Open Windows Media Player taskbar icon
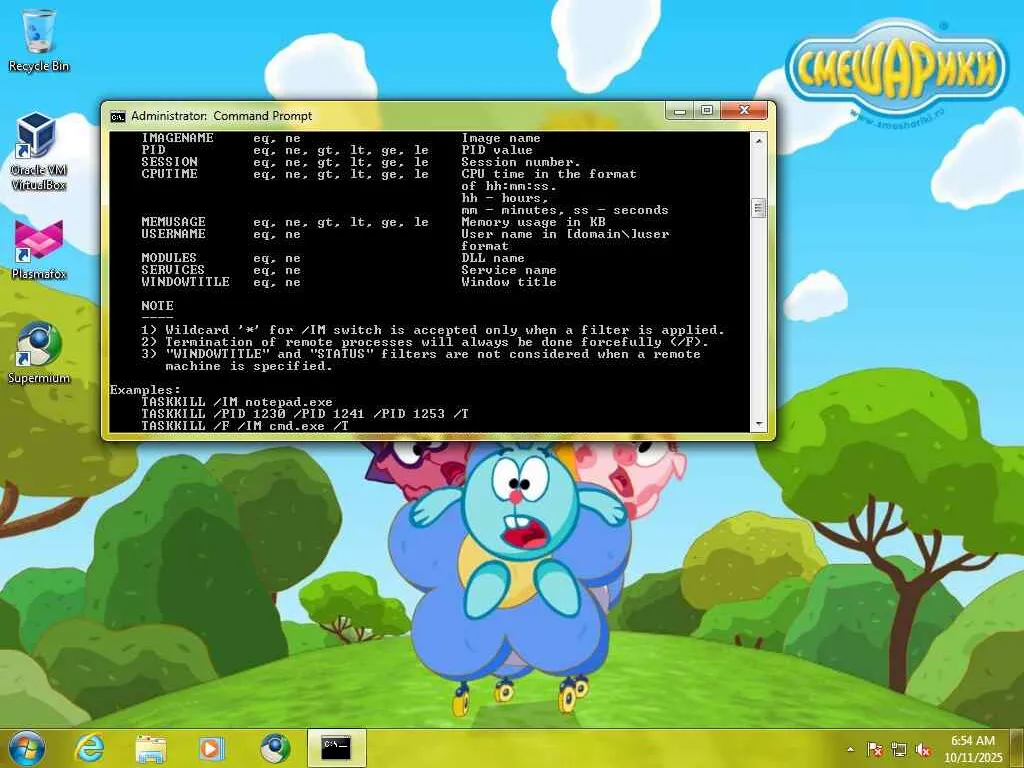Viewport: 1024px width, 768px height. point(212,748)
